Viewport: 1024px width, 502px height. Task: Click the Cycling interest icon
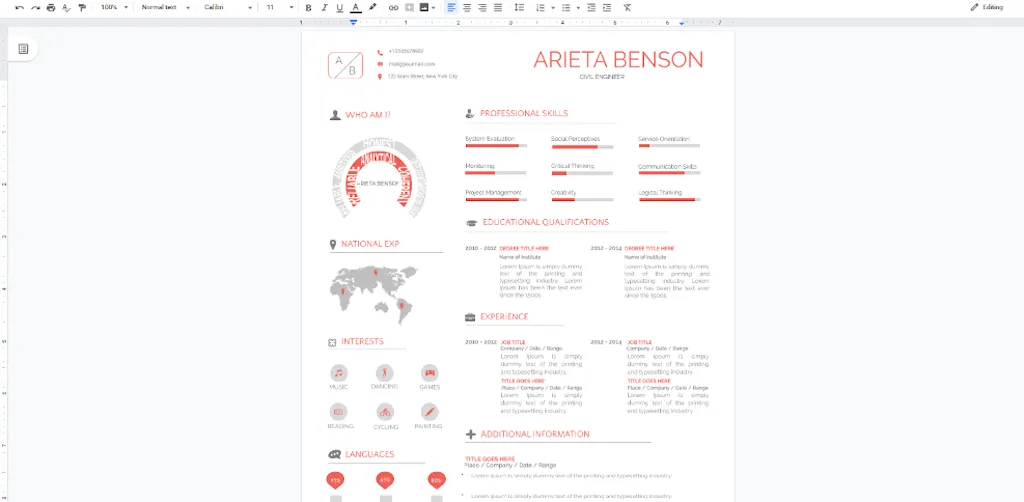[x=385, y=412]
